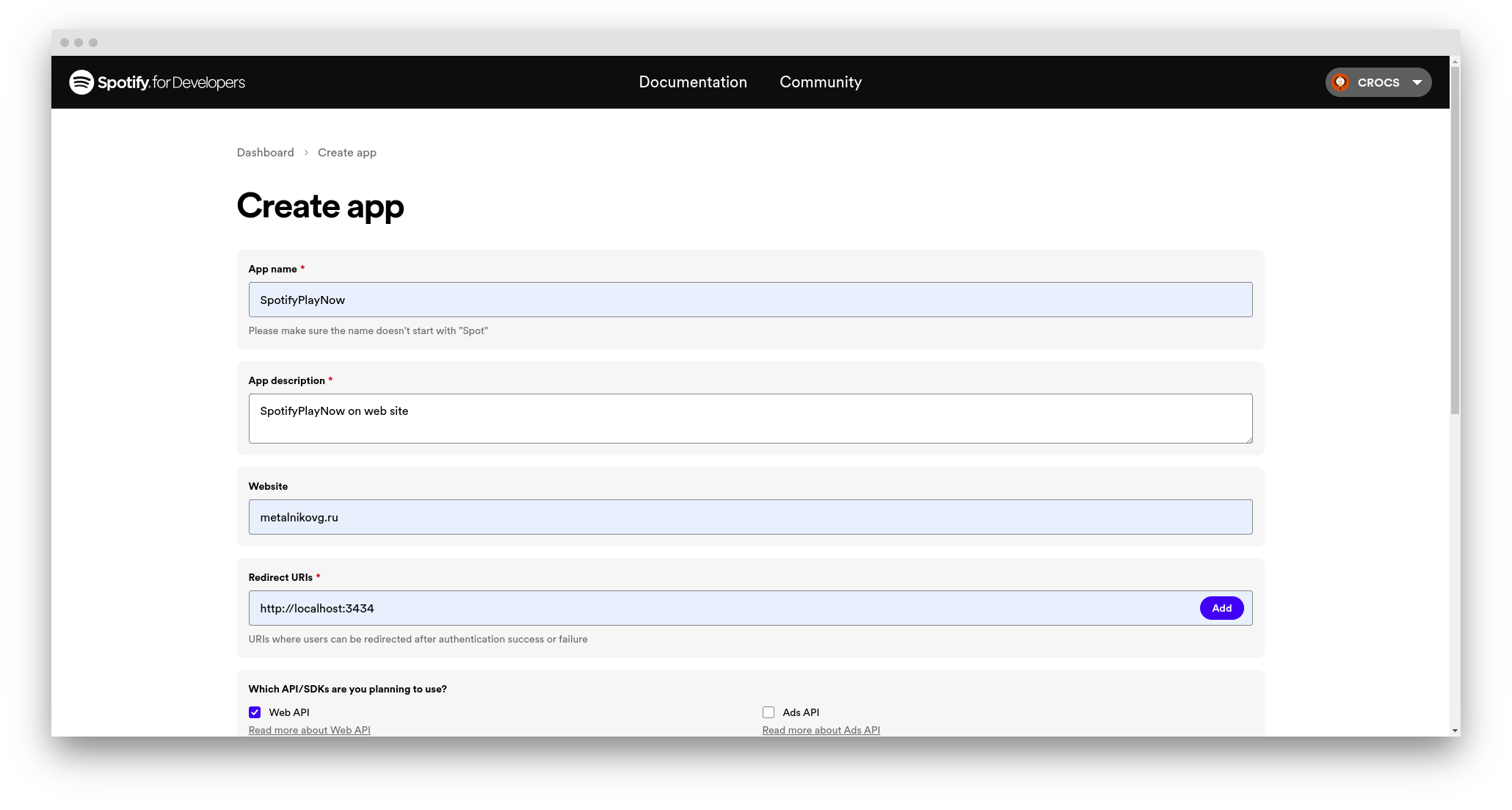Open Read more about Ads API
Image resolution: width=1512 pixels, height=810 pixels.
821,730
